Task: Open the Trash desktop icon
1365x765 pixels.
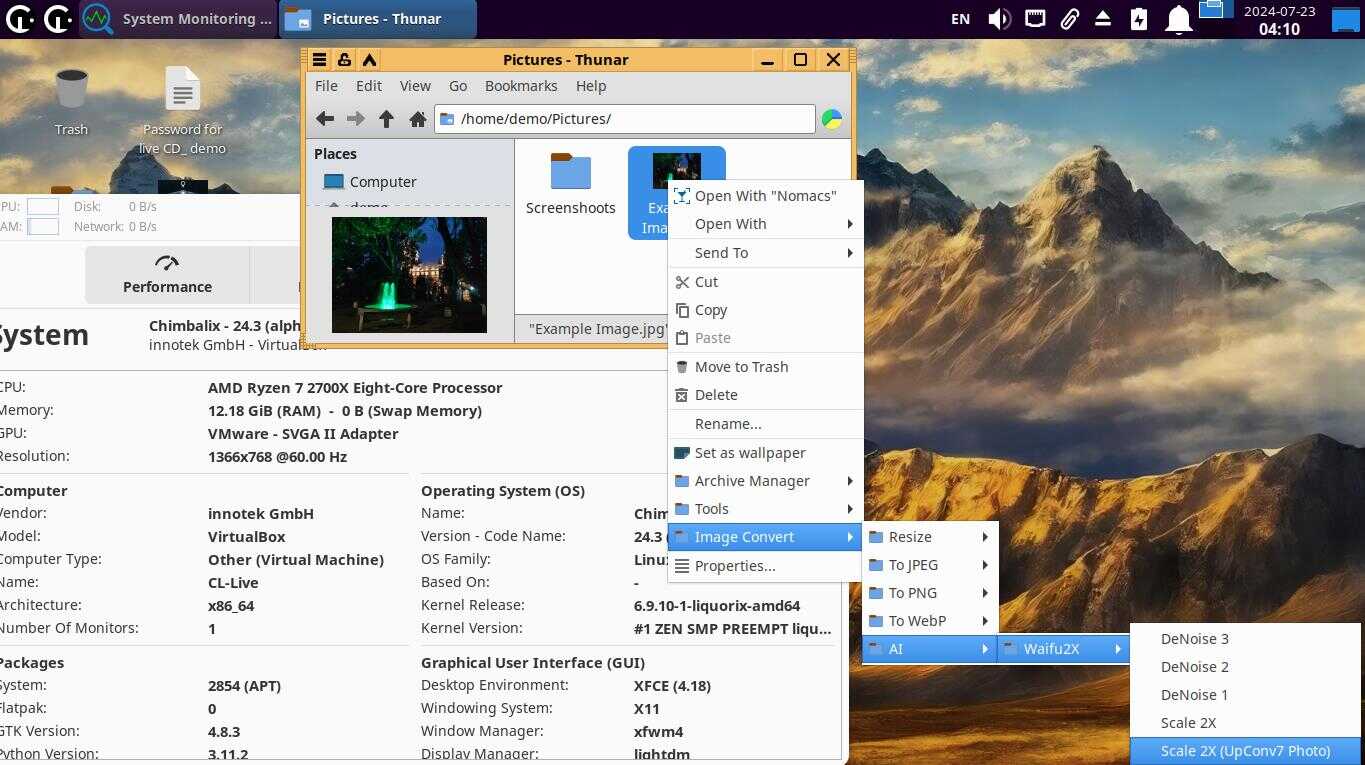Action: [71, 101]
